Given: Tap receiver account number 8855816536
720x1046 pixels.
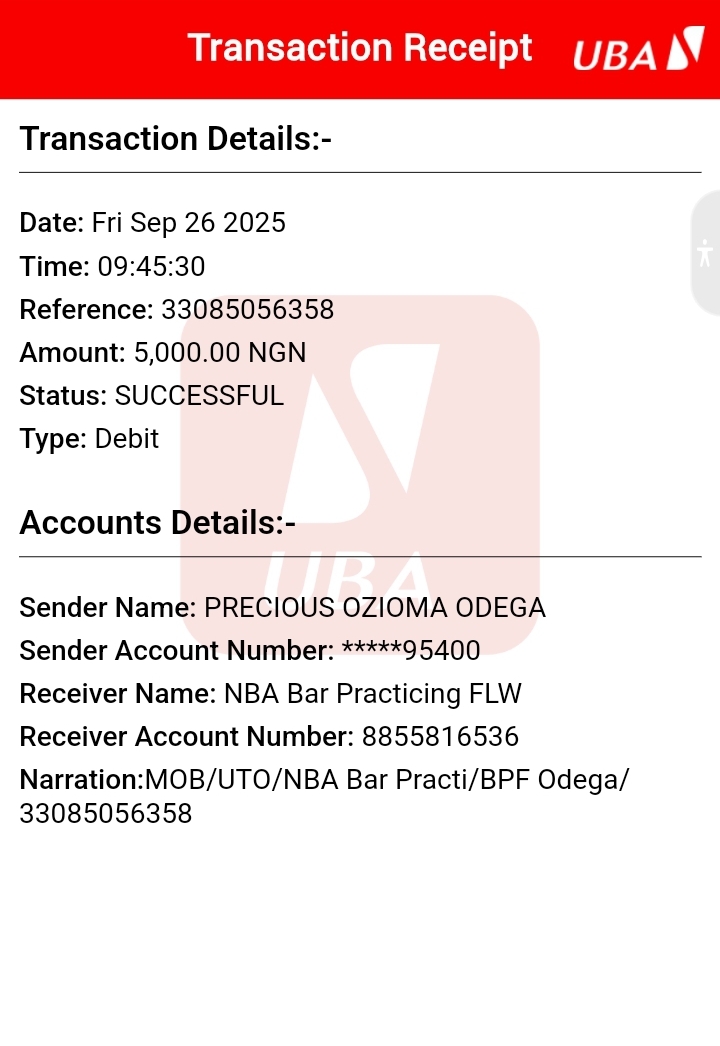Looking at the screenshot, I should pyautogui.click(x=440, y=738).
